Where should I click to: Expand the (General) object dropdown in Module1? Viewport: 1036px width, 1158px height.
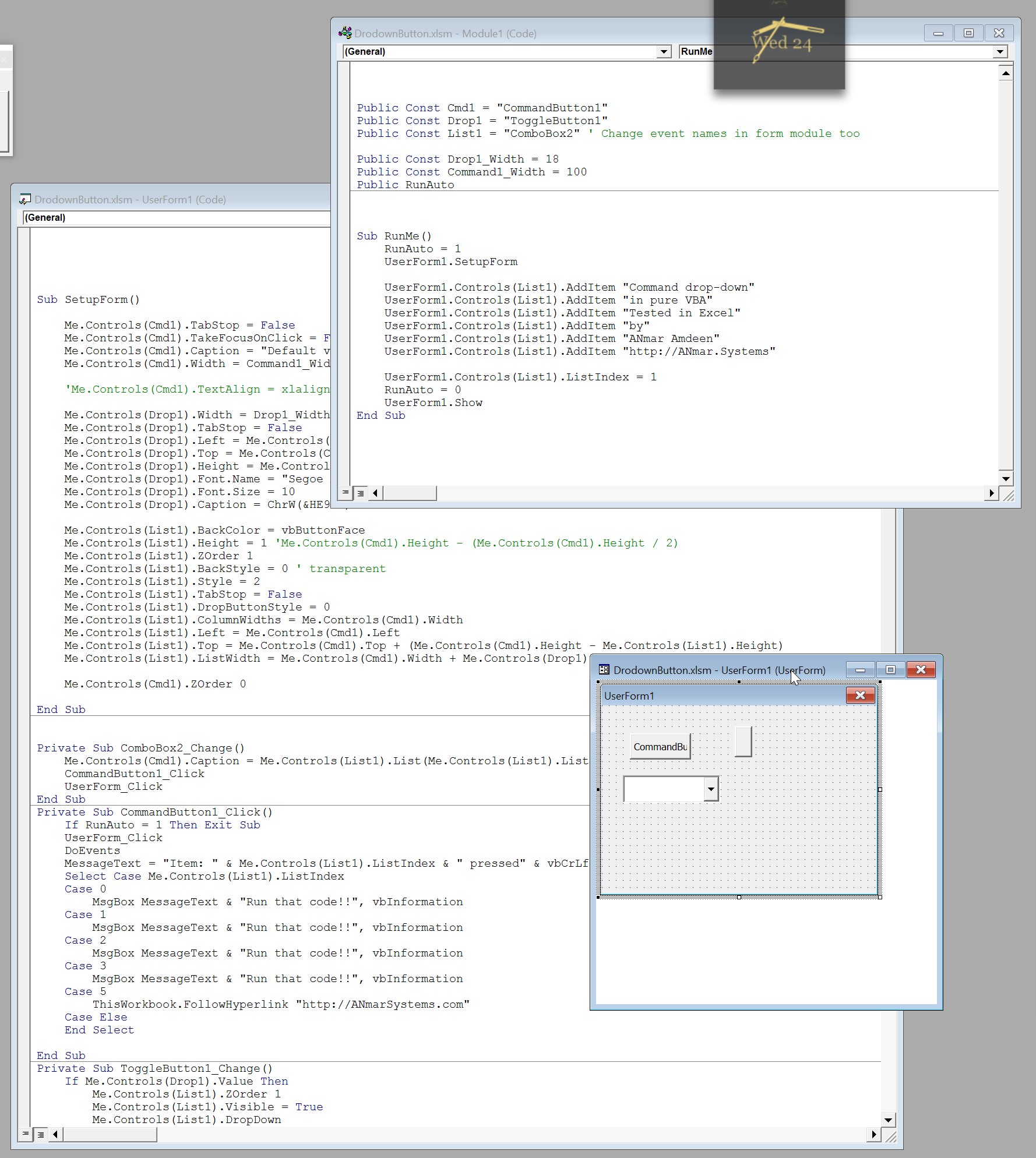click(x=664, y=52)
